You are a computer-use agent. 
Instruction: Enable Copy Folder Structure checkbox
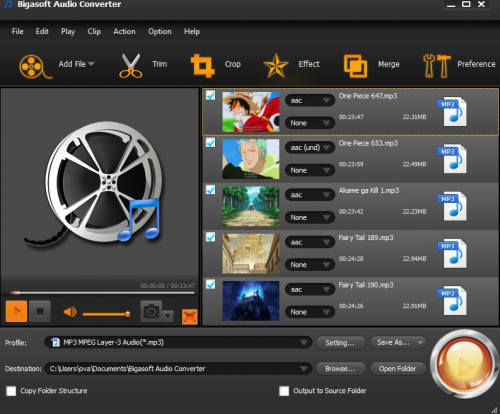point(11,391)
